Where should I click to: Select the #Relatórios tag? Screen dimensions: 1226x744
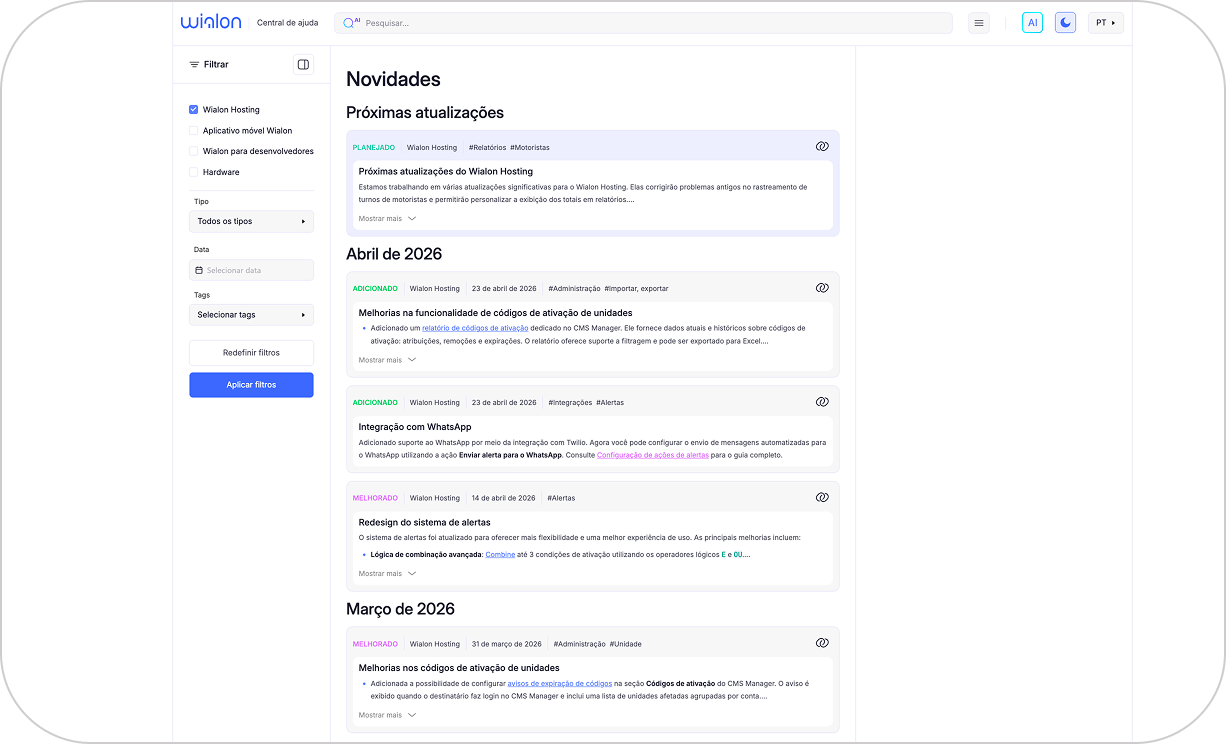tap(487, 148)
